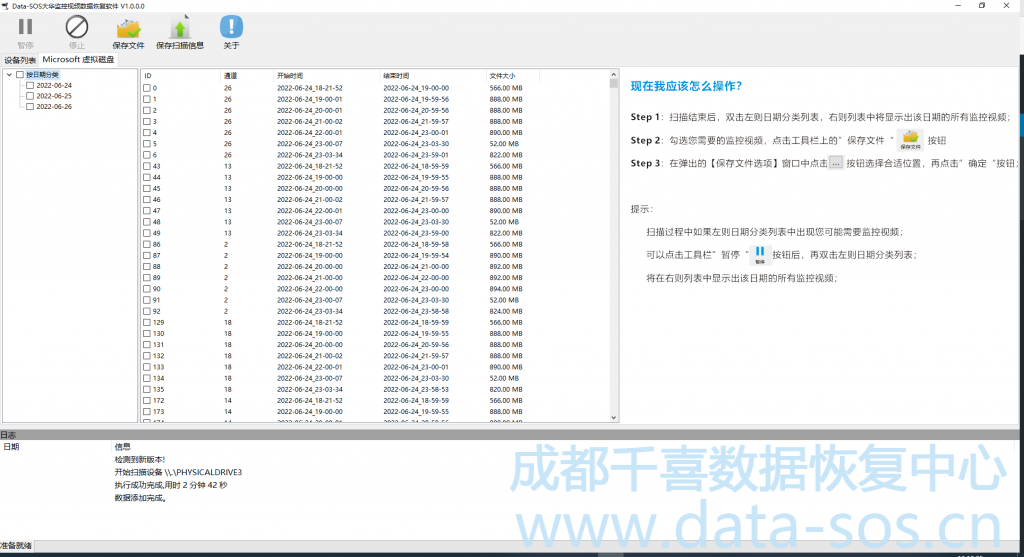
Task: Click log entry about PHYSICALDRIVE3 scan
Action: tap(178, 472)
